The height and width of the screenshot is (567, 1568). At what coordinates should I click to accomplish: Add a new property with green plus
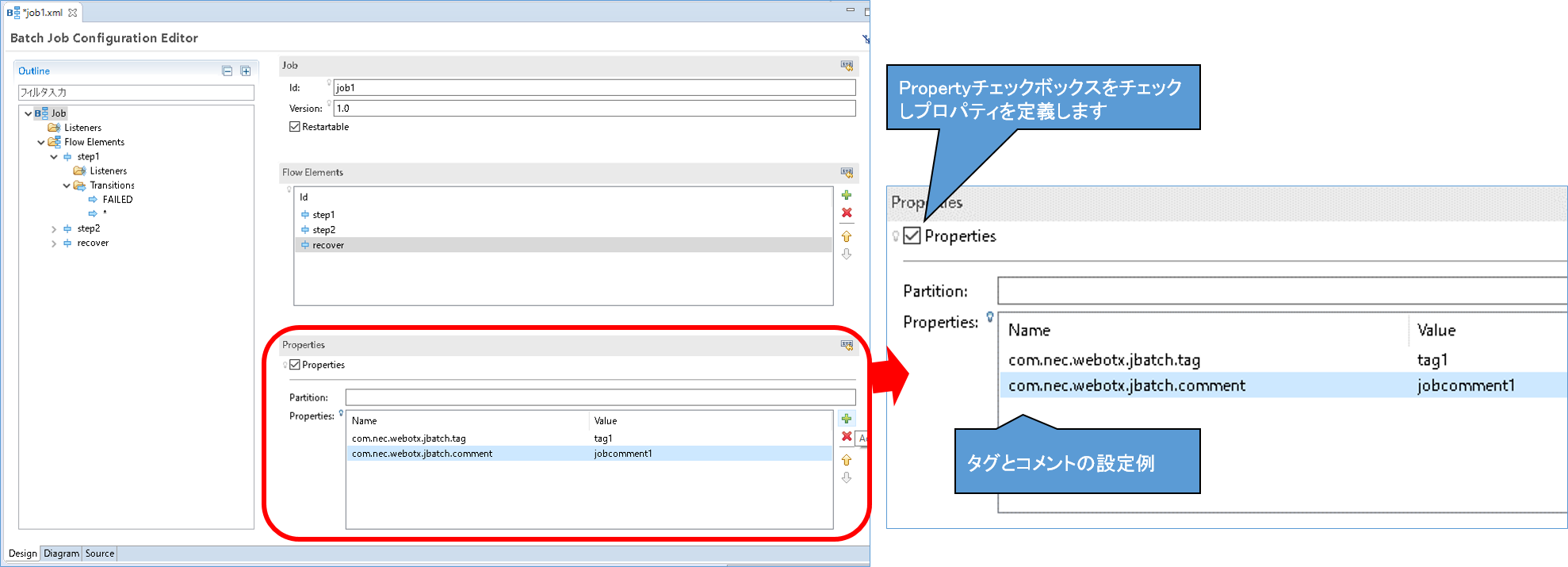point(847,419)
